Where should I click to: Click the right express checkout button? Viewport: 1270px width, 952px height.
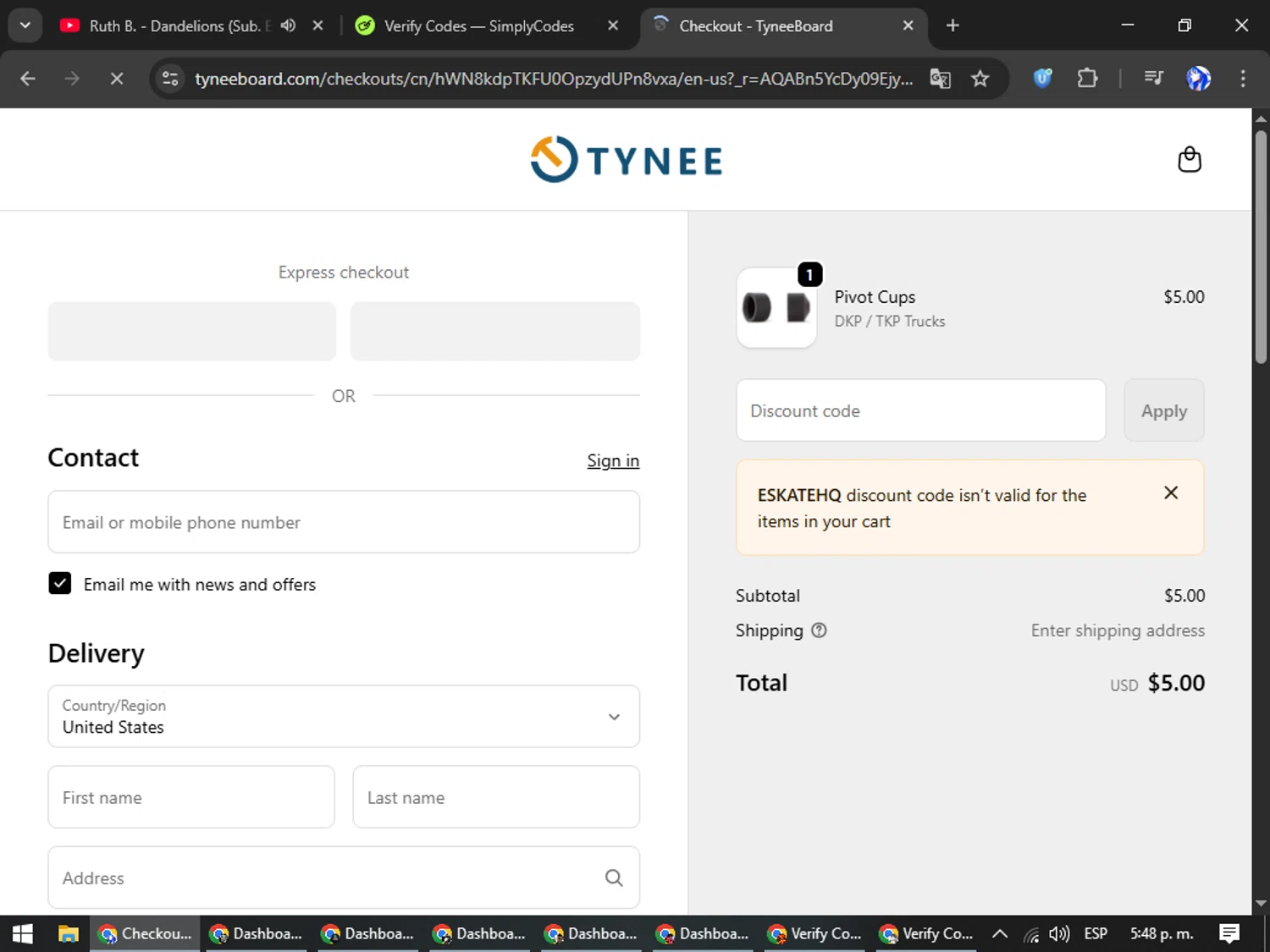tap(495, 331)
